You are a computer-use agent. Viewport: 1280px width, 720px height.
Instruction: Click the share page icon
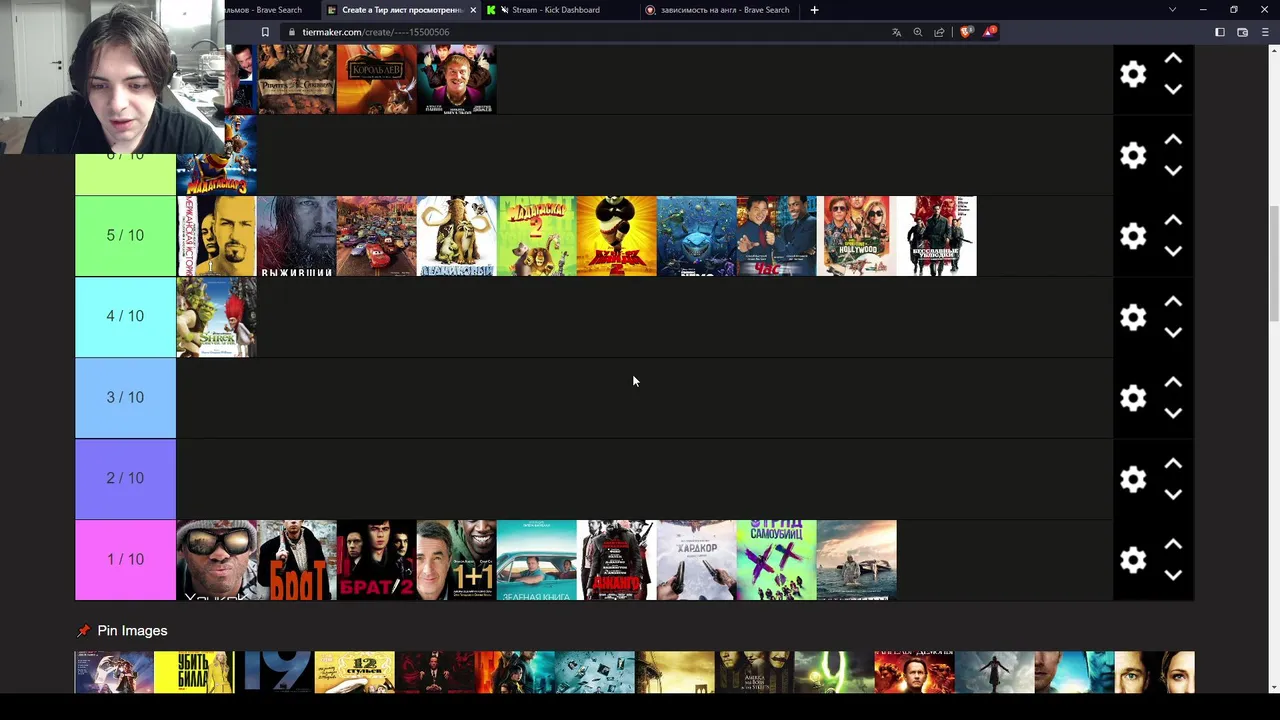coord(939,32)
